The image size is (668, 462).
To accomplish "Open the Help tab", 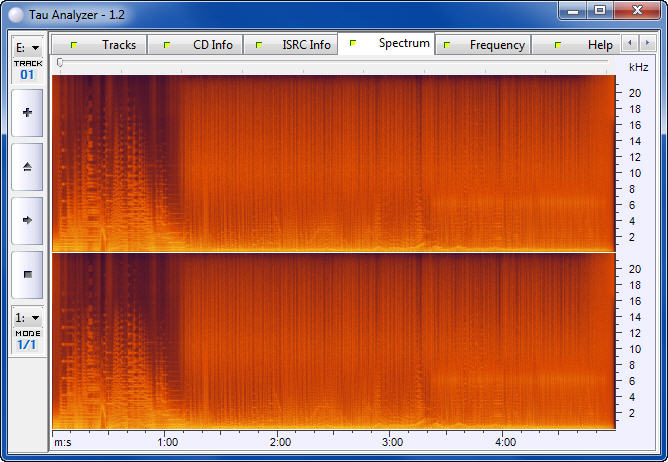I will point(586,45).
